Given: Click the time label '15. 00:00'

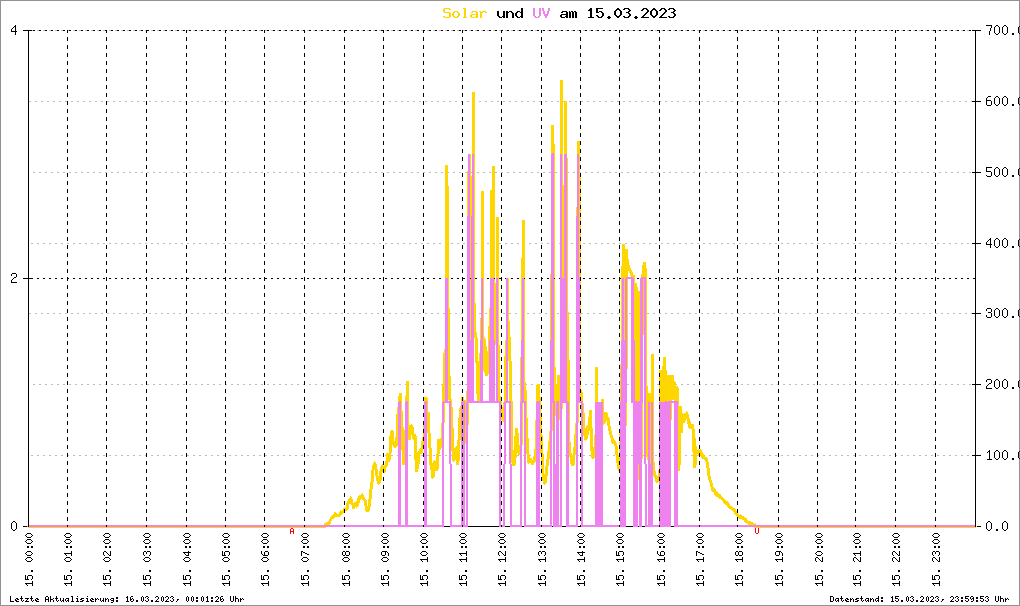Looking at the screenshot, I should coord(29,559).
